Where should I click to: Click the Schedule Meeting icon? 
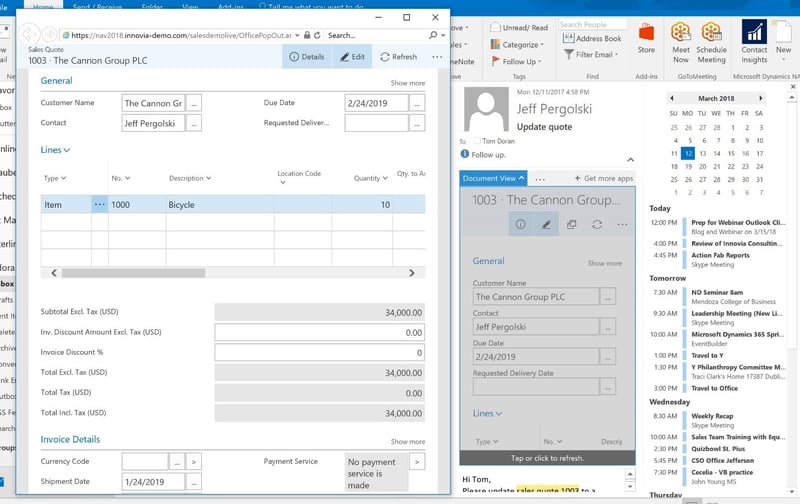711,42
